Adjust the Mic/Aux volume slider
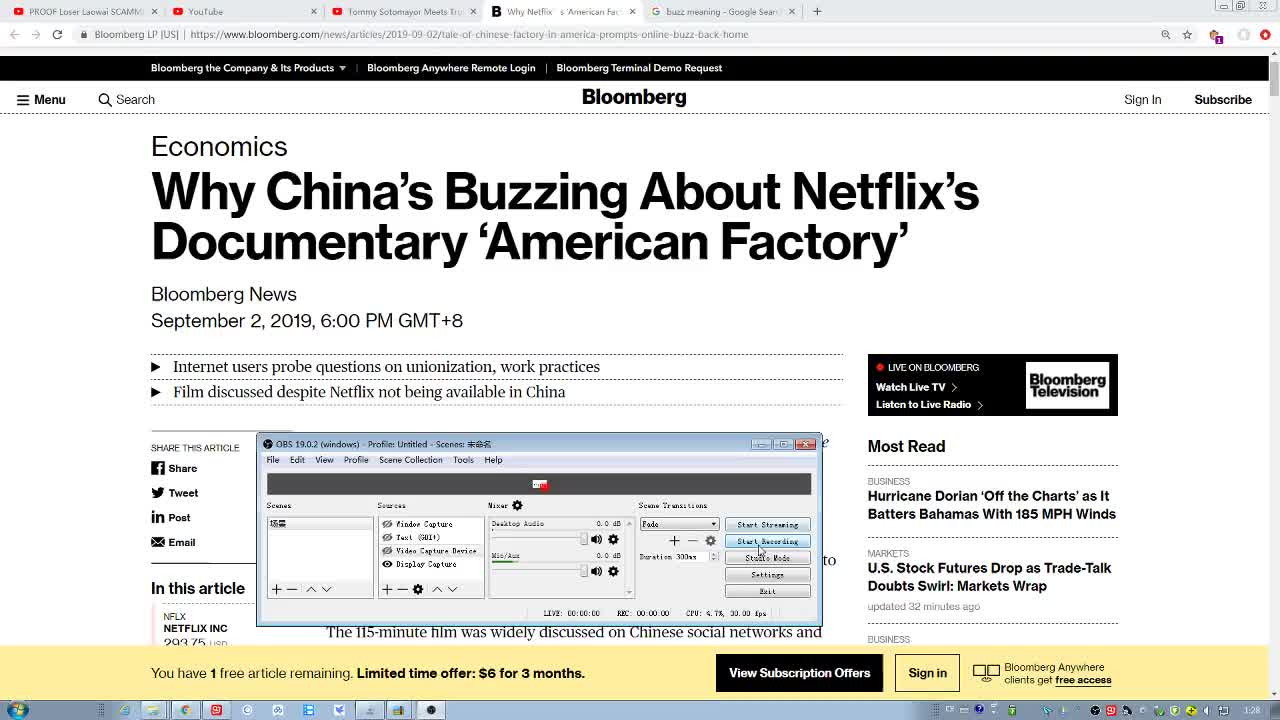Viewport: 1280px width, 720px height. tap(539, 571)
